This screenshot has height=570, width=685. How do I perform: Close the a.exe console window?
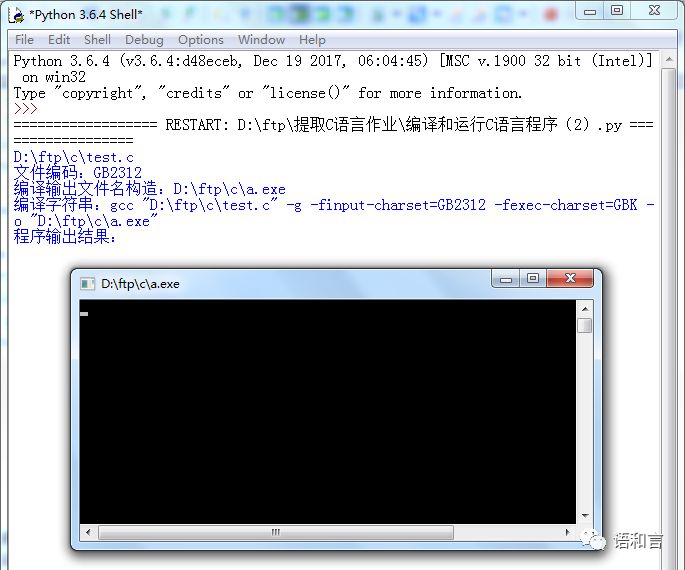pyautogui.click(x=570, y=279)
